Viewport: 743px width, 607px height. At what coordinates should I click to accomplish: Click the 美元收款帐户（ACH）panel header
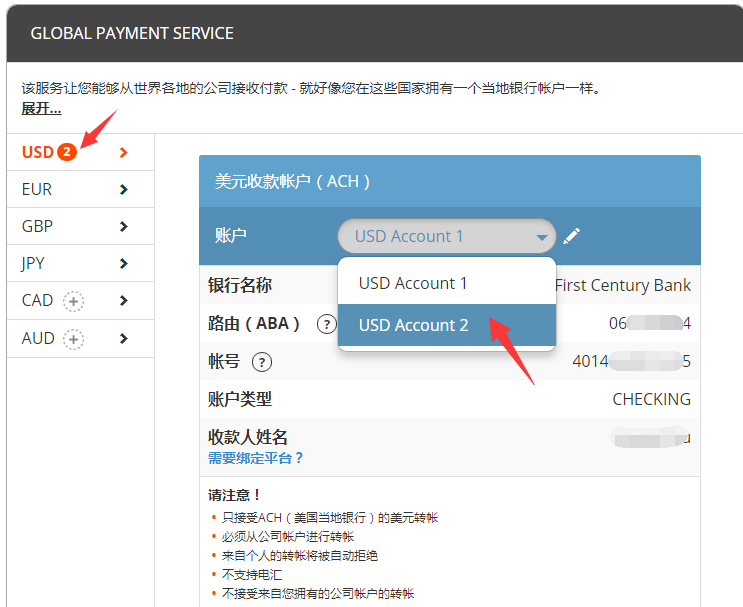(x=450, y=181)
